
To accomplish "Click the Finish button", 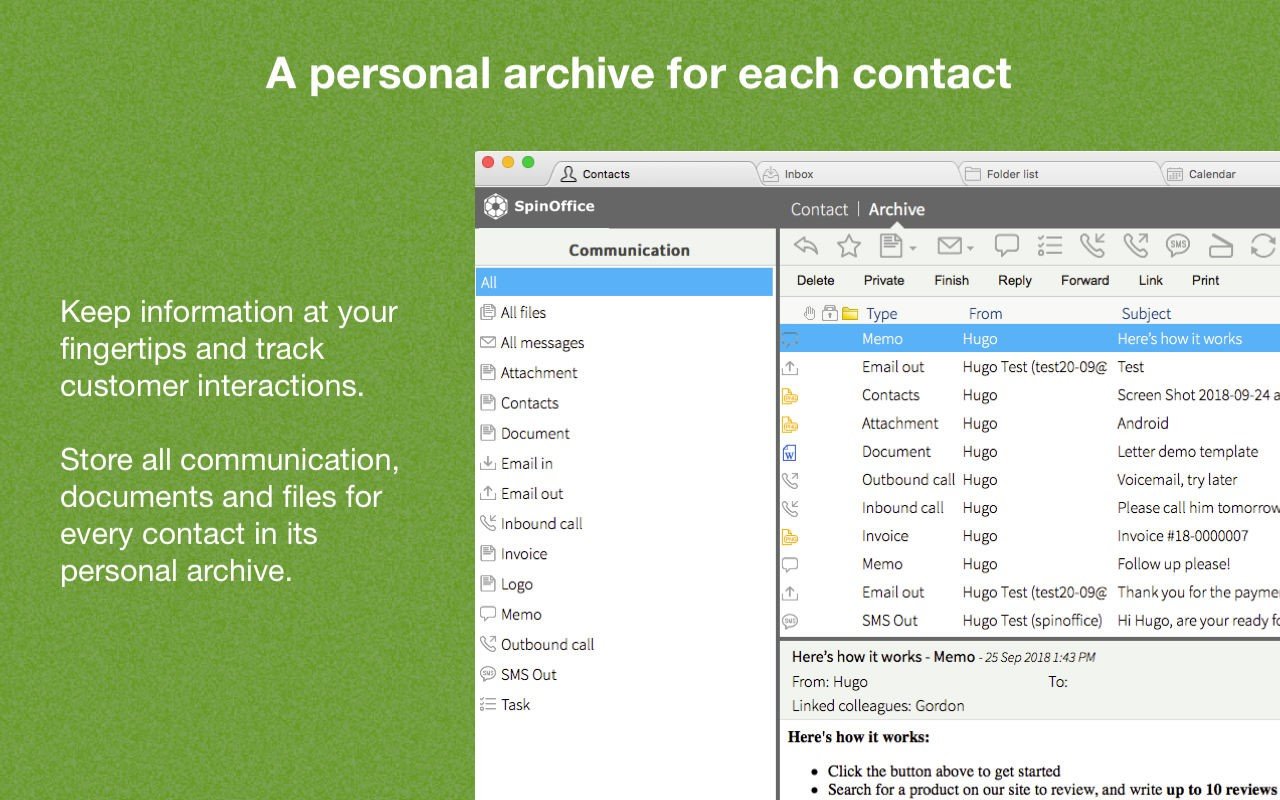I will click(x=951, y=280).
